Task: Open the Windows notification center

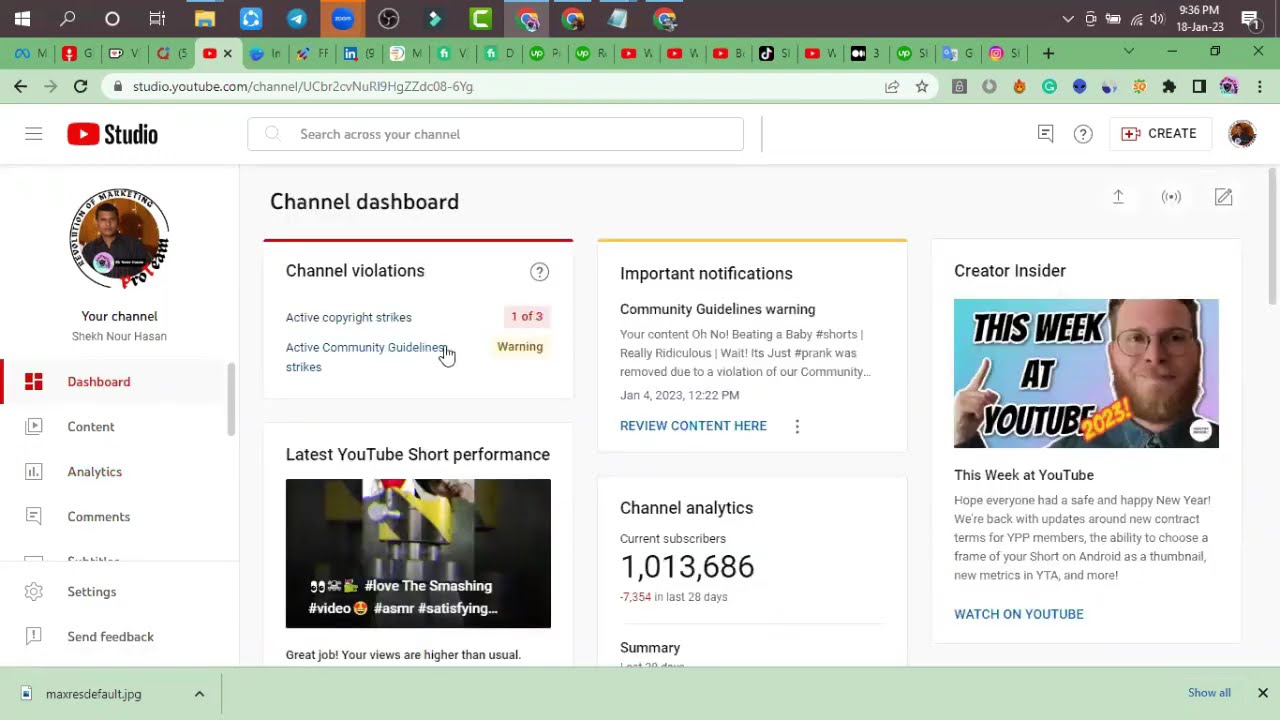Action: (1249, 19)
